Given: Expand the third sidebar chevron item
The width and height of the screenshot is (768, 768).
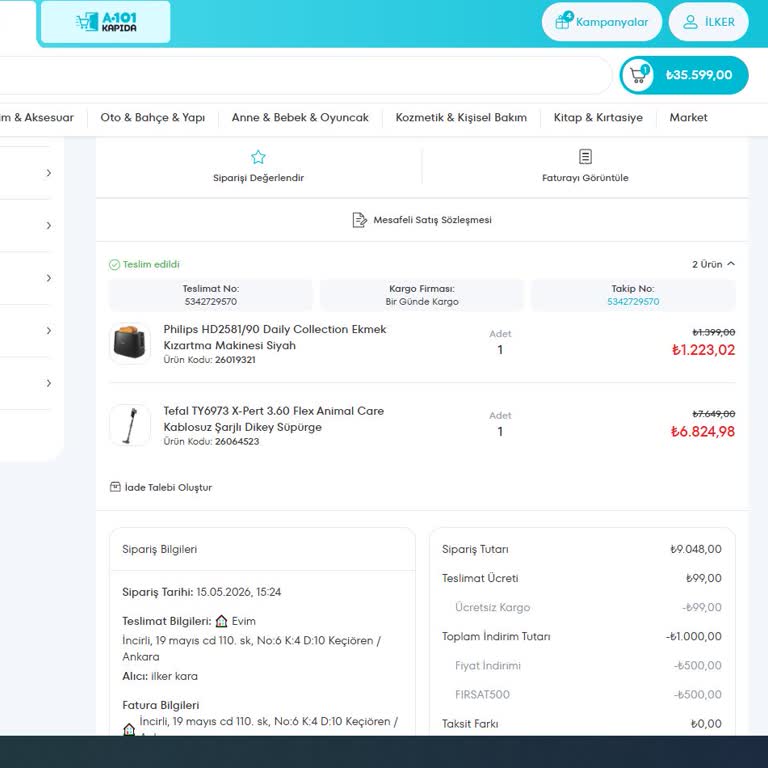Looking at the screenshot, I should 48,278.
